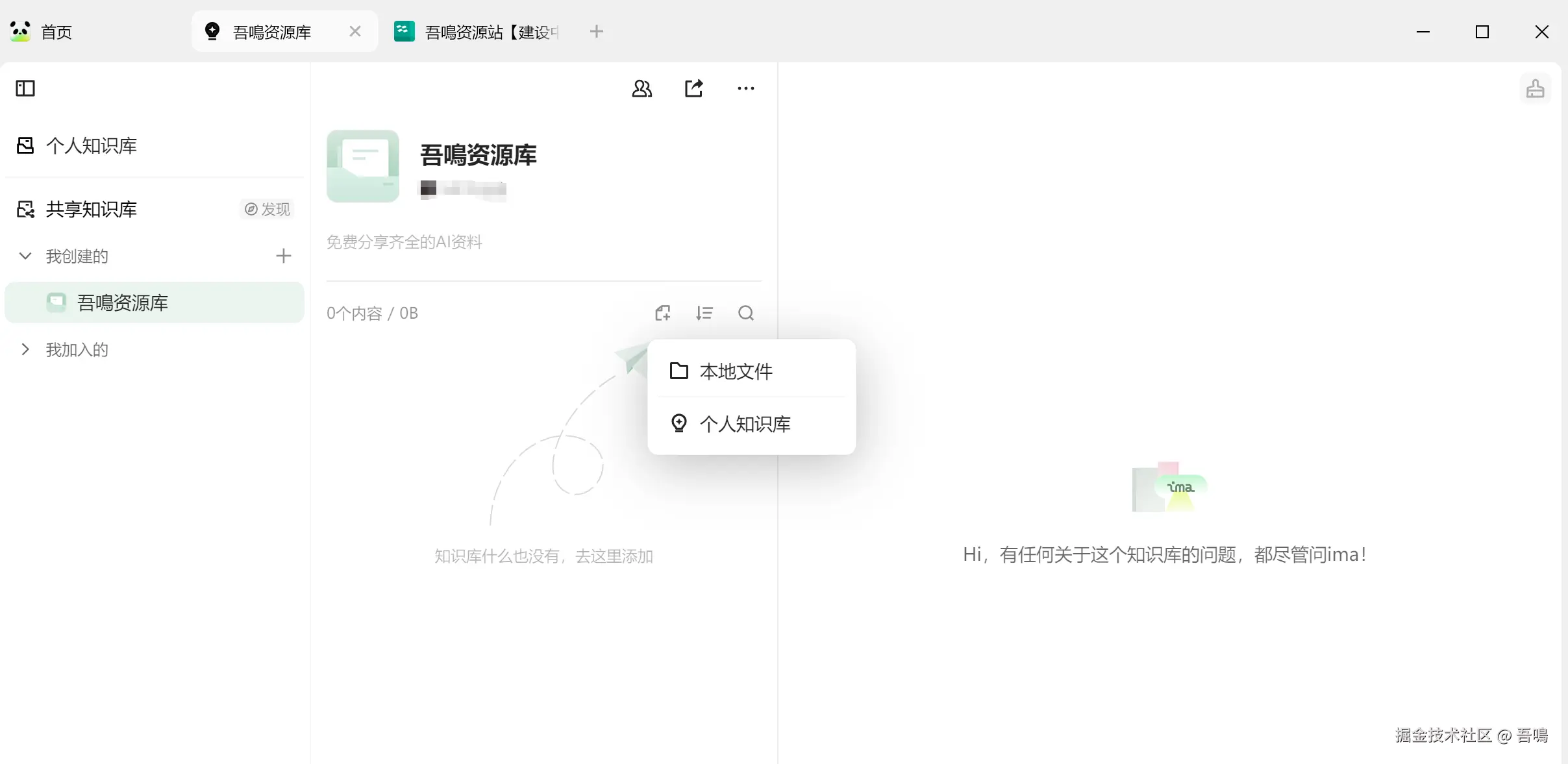Click the search magnifier icon
The width and height of the screenshot is (1568, 764).
(x=745, y=314)
